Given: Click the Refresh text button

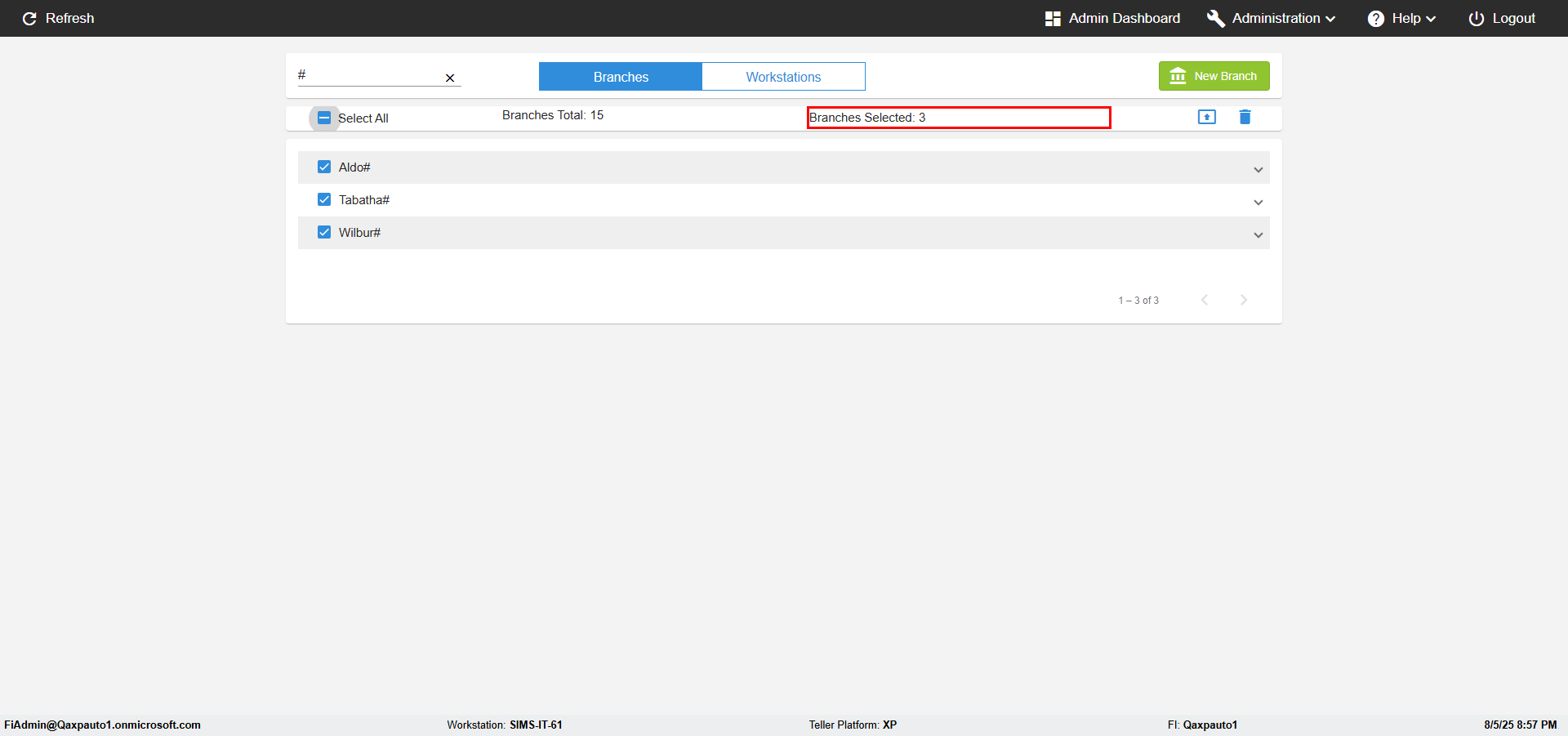Looking at the screenshot, I should pos(69,18).
